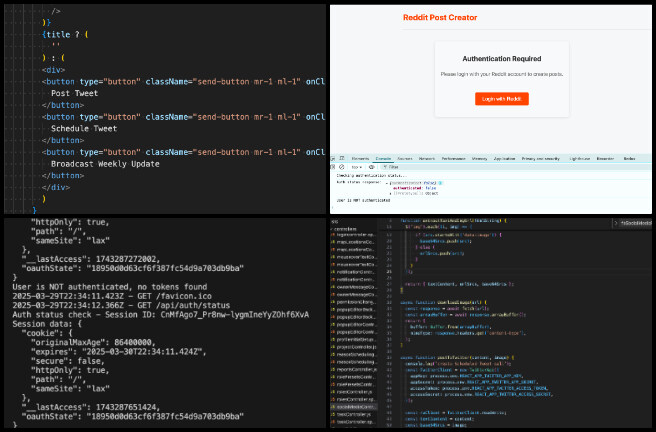The width and height of the screenshot is (656, 432).
Task: Click the '</div>' closing tag in code
Action: click(56, 187)
